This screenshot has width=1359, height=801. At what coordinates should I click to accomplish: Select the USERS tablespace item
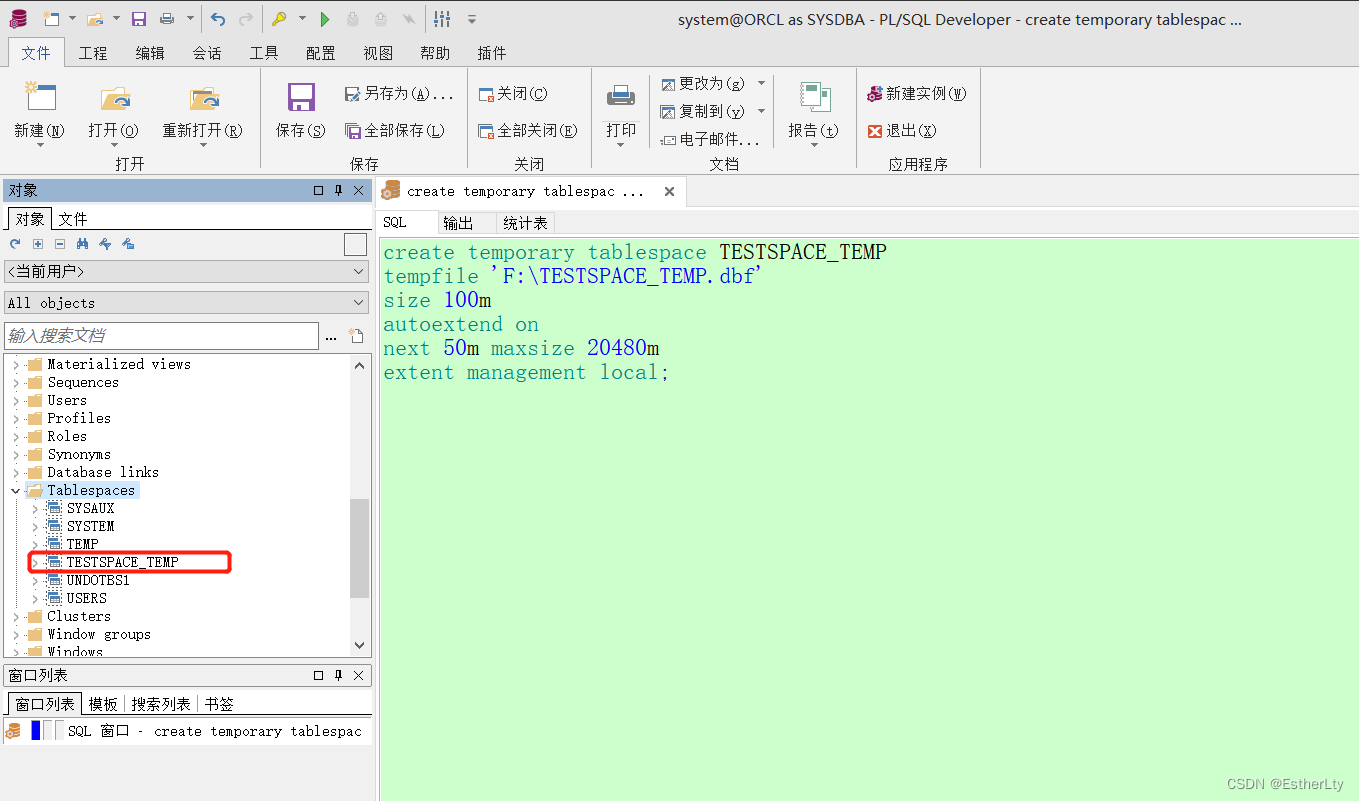click(87, 599)
